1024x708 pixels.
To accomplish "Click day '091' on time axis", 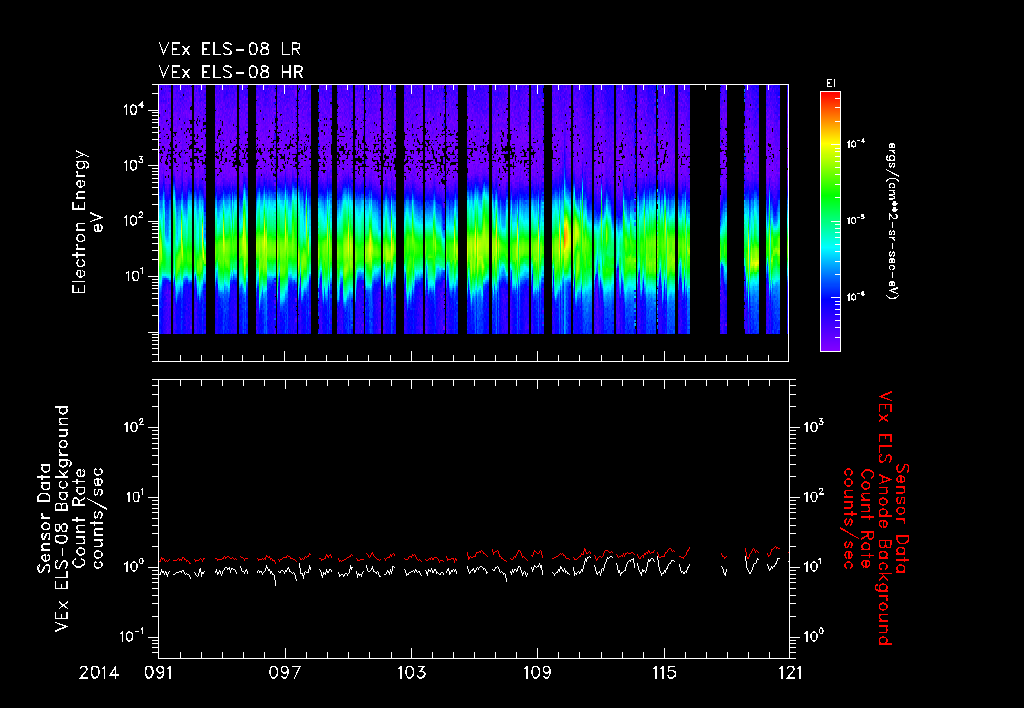I will [159, 673].
